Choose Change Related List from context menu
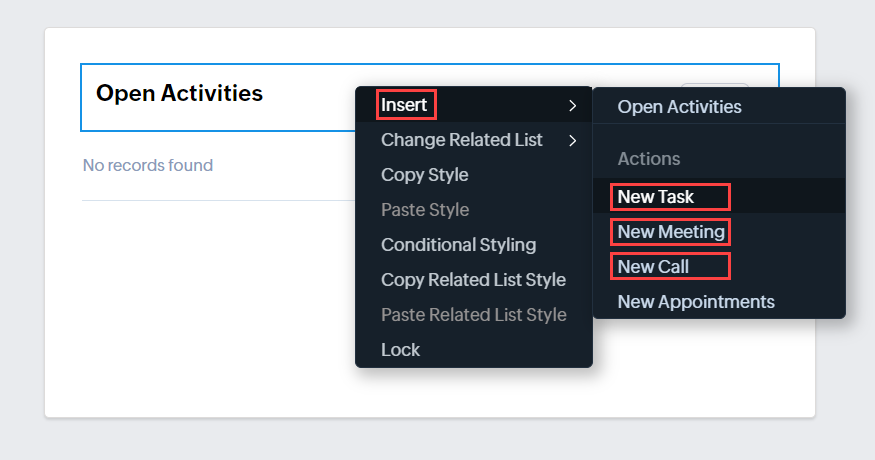This screenshot has height=460, width=875. tap(461, 140)
